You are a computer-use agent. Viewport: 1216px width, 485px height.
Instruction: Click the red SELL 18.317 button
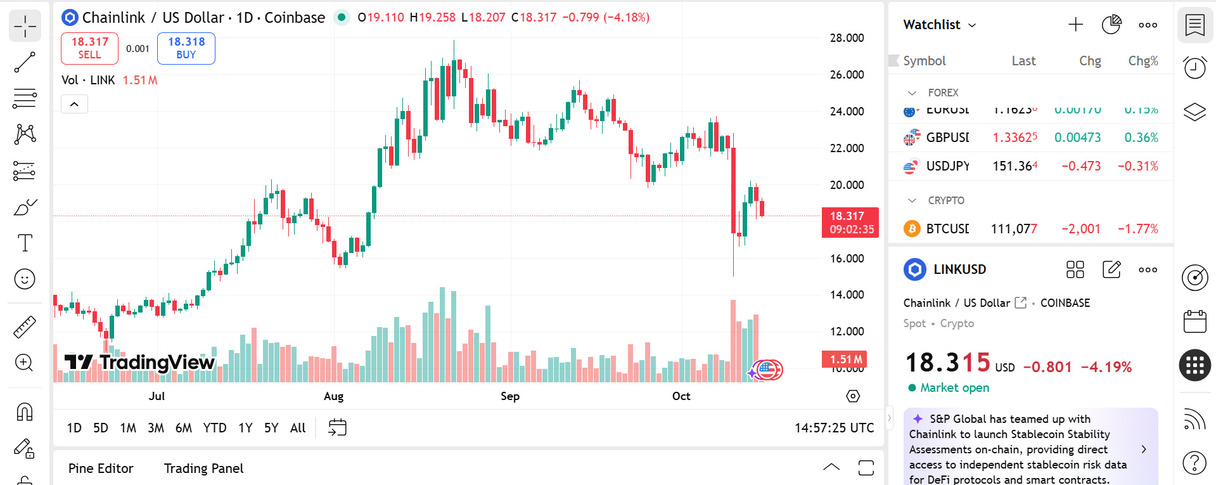pyautogui.click(x=90, y=48)
